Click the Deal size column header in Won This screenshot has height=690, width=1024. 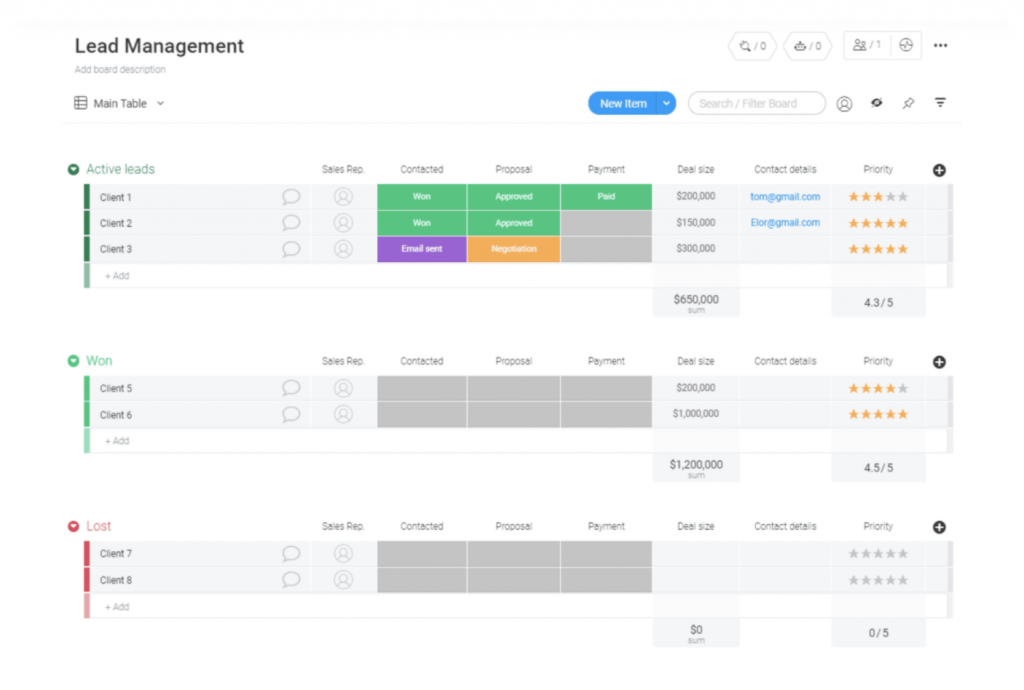tap(695, 361)
